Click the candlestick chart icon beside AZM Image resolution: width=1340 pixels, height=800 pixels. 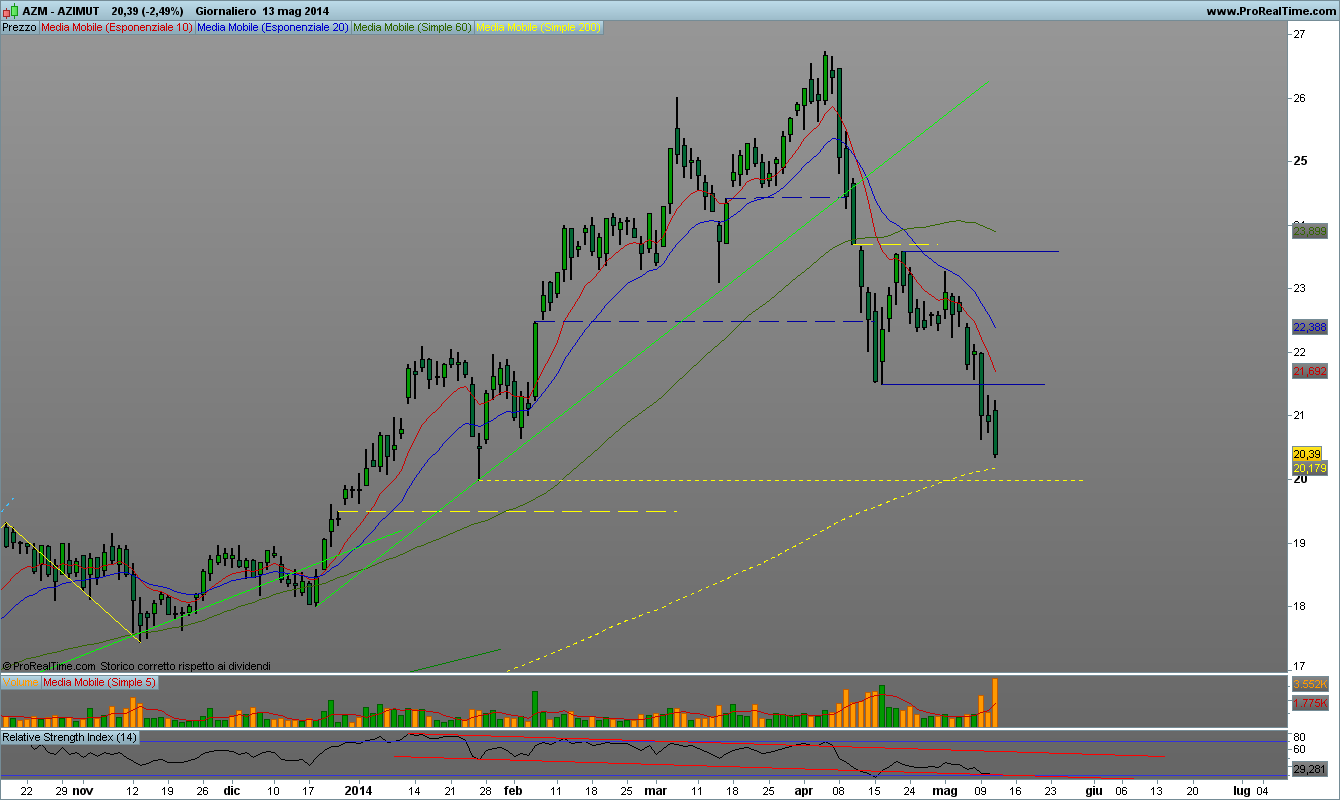[10, 10]
